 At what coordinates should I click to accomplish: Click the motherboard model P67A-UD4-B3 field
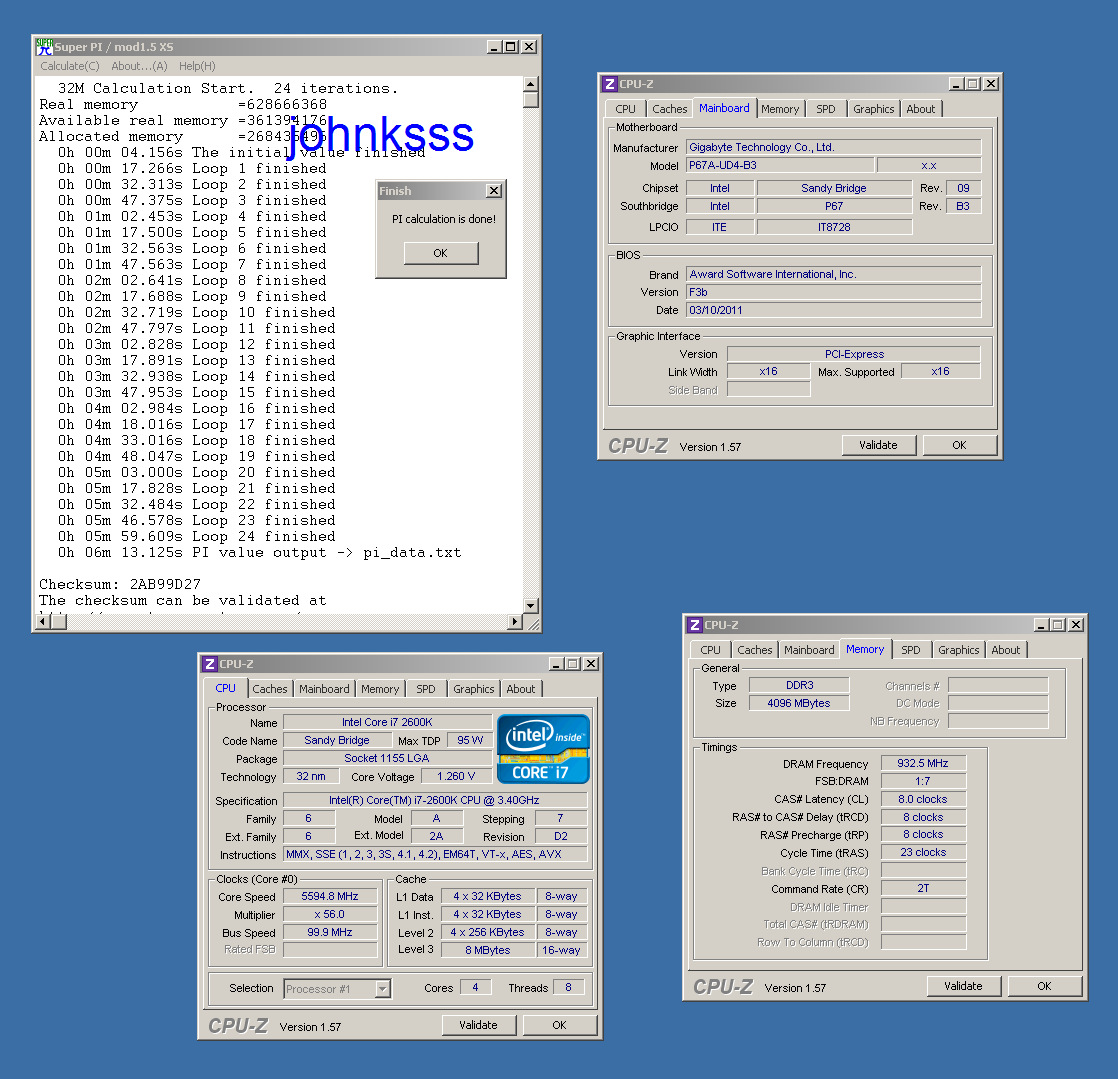pos(780,165)
